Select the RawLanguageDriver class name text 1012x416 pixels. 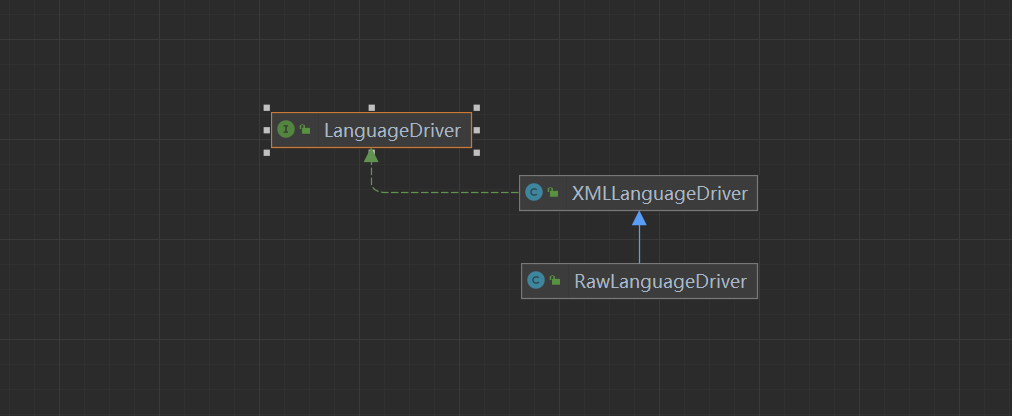coord(660,281)
